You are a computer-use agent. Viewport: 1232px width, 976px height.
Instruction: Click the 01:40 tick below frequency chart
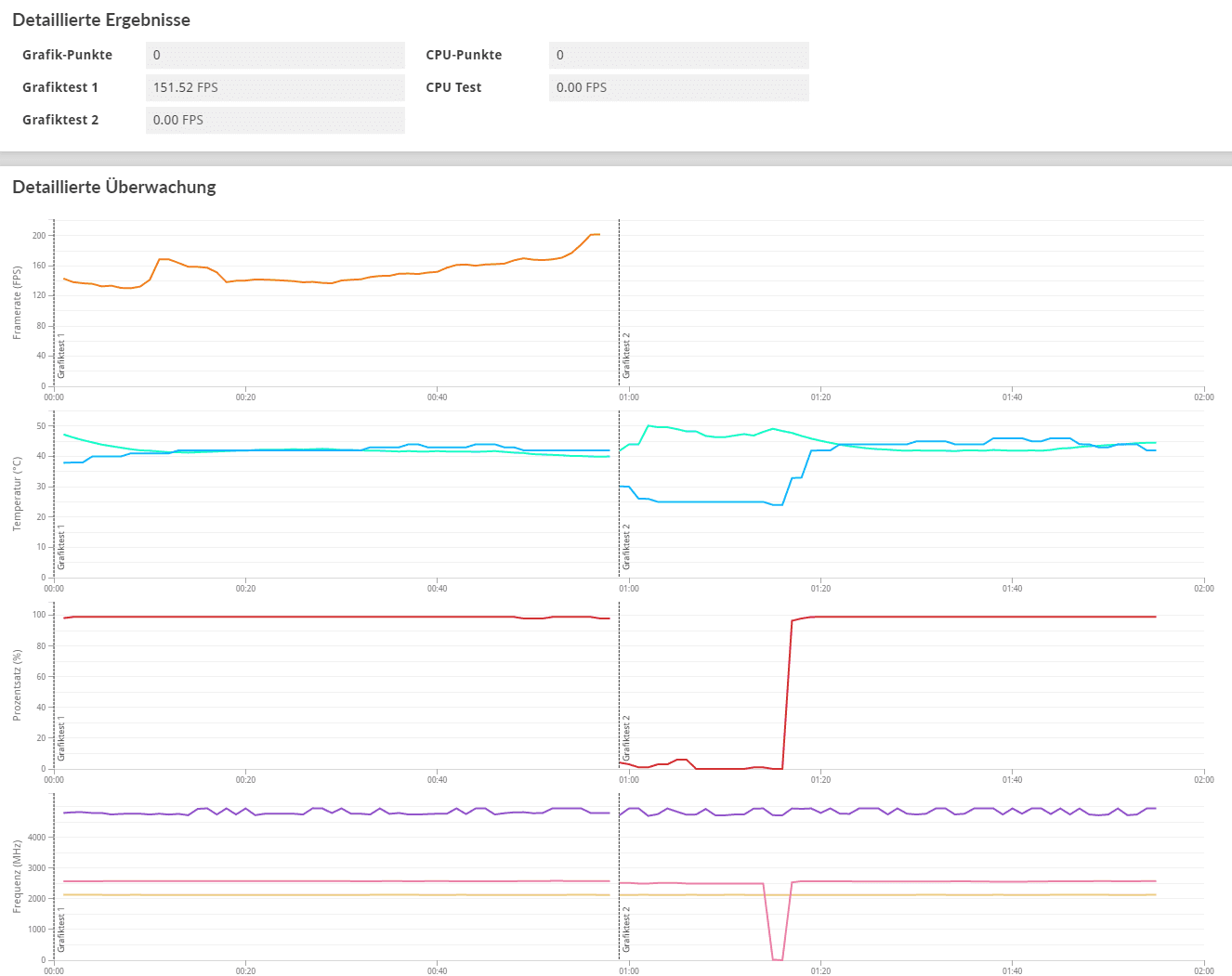click(x=1012, y=971)
